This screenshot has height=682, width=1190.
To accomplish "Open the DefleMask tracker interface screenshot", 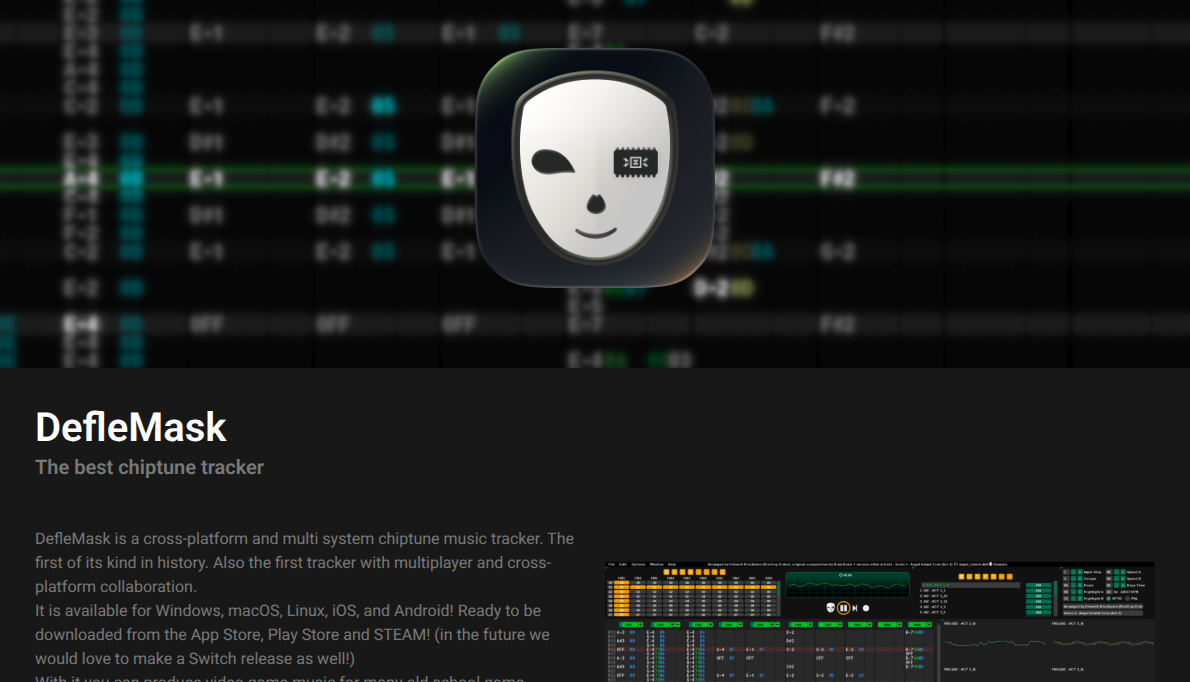I will (880, 621).
